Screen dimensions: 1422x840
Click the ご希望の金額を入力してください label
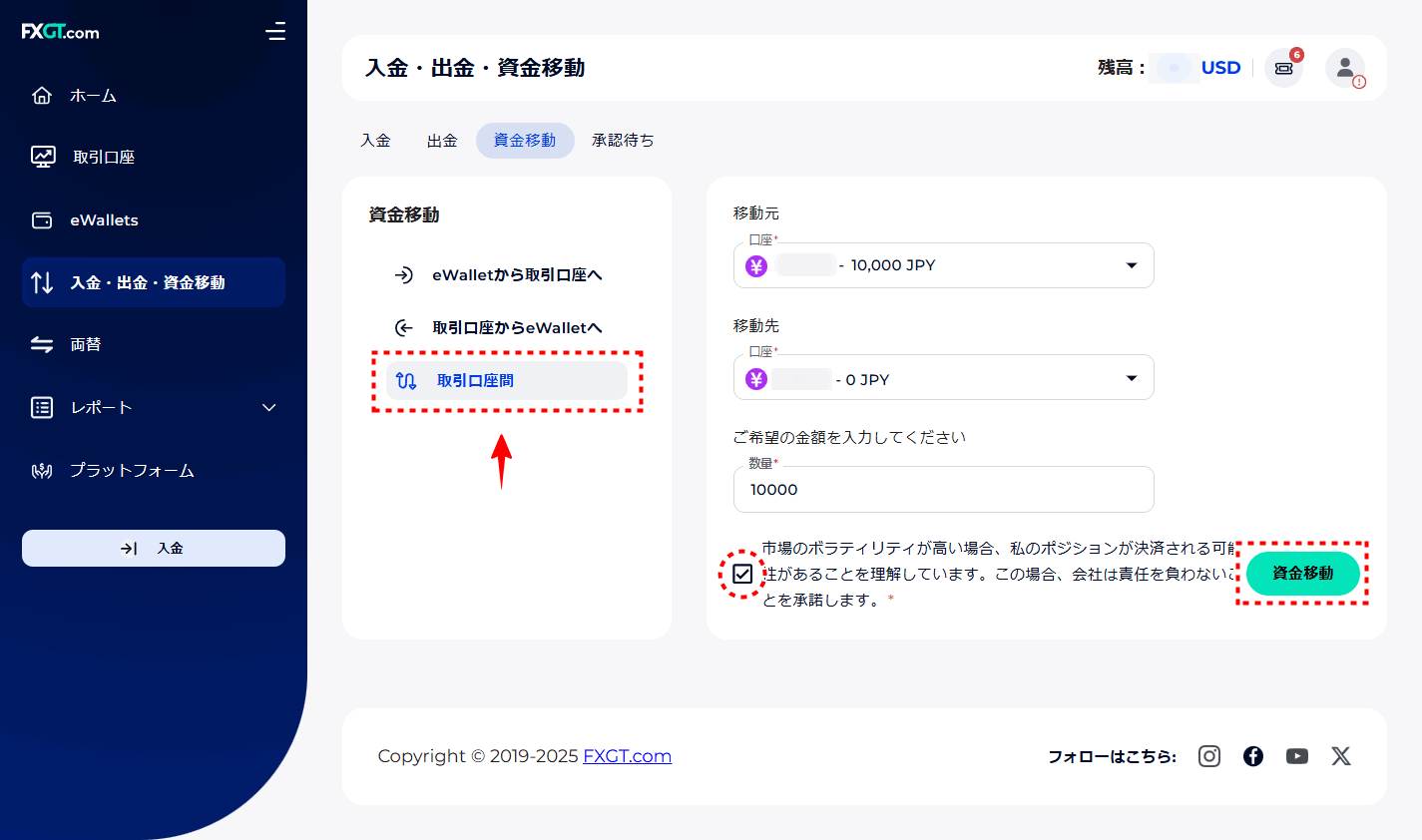(x=849, y=437)
